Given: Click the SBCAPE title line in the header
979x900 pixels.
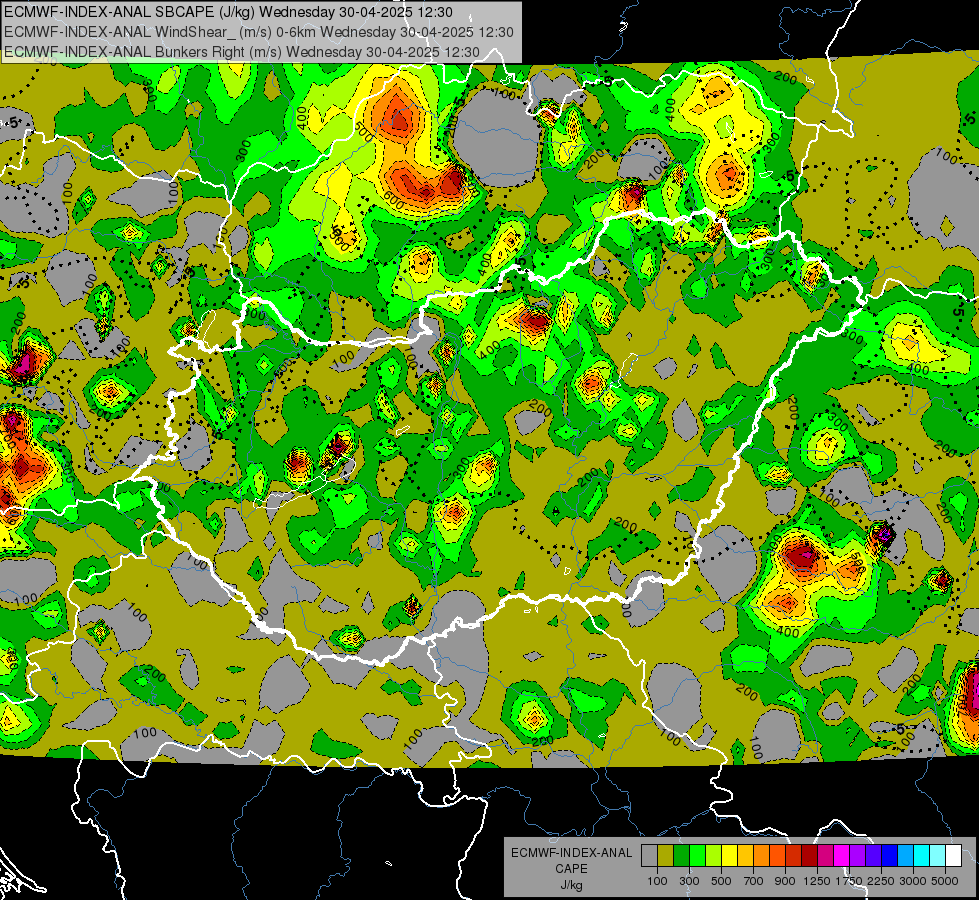Looking at the screenshot, I should (x=229, y=12).
